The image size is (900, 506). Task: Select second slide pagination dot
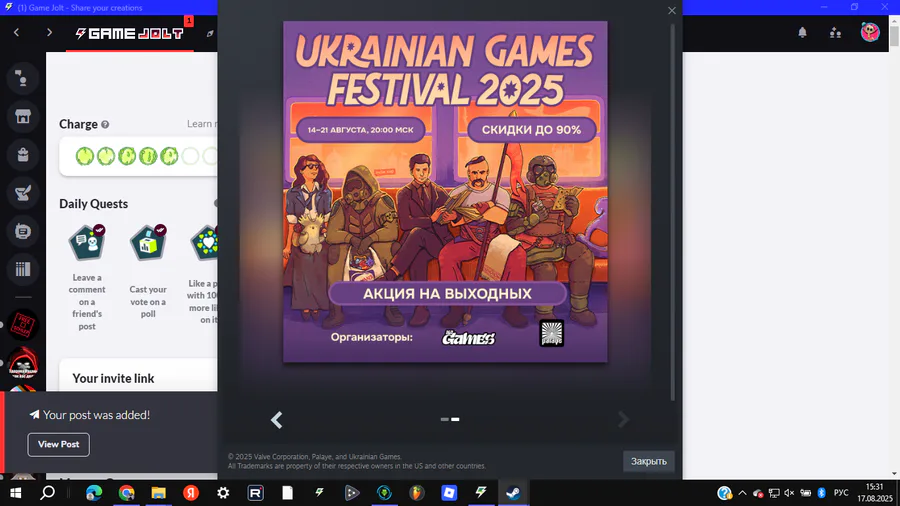pyautogui.click(x=455, y=419)
